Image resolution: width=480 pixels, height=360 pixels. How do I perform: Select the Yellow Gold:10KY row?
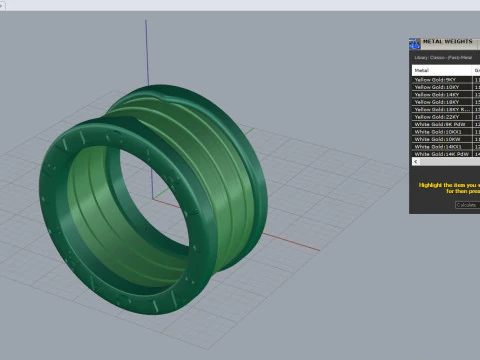tap(446, 87)
